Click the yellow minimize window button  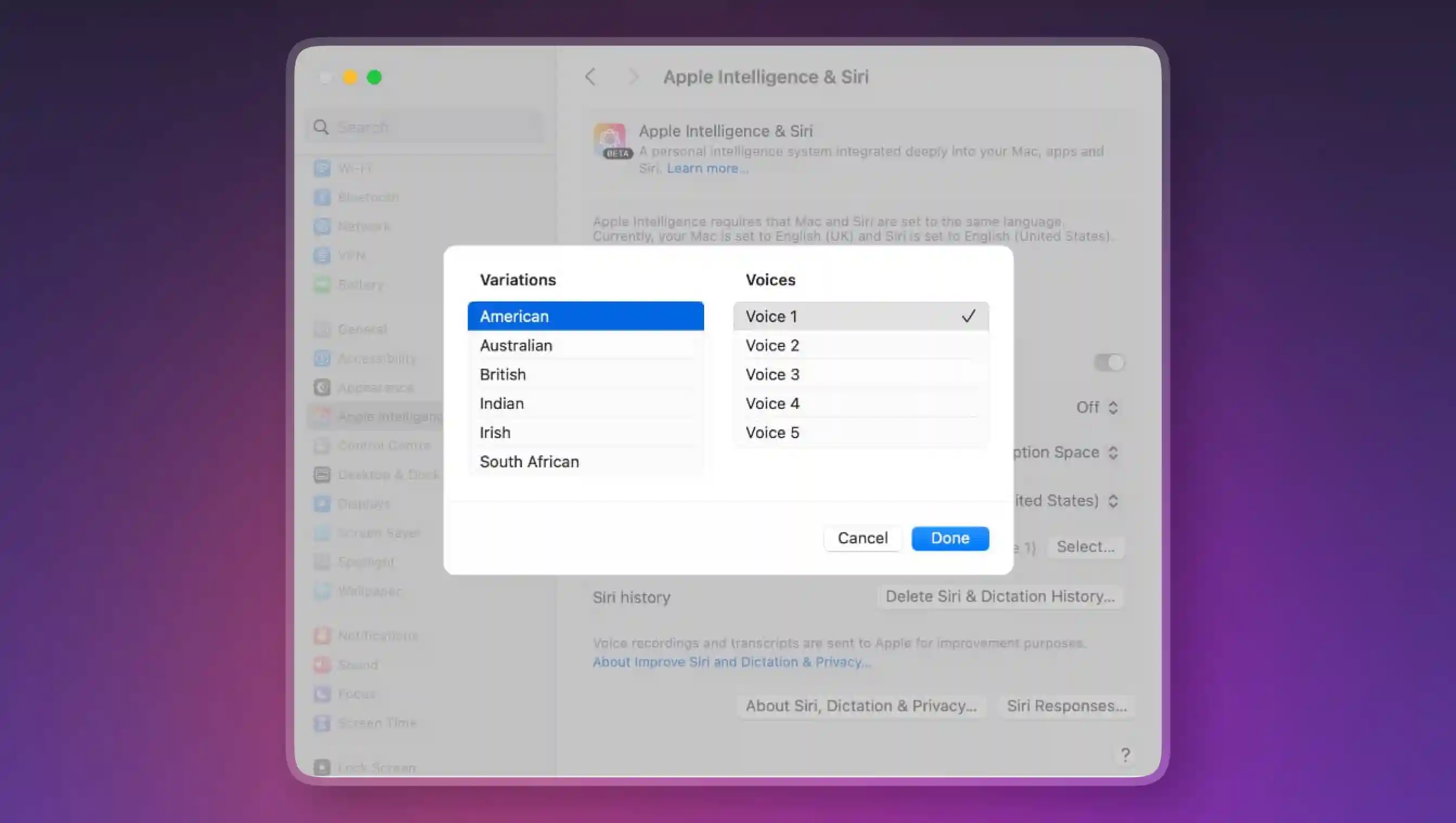tap(350, 77)
